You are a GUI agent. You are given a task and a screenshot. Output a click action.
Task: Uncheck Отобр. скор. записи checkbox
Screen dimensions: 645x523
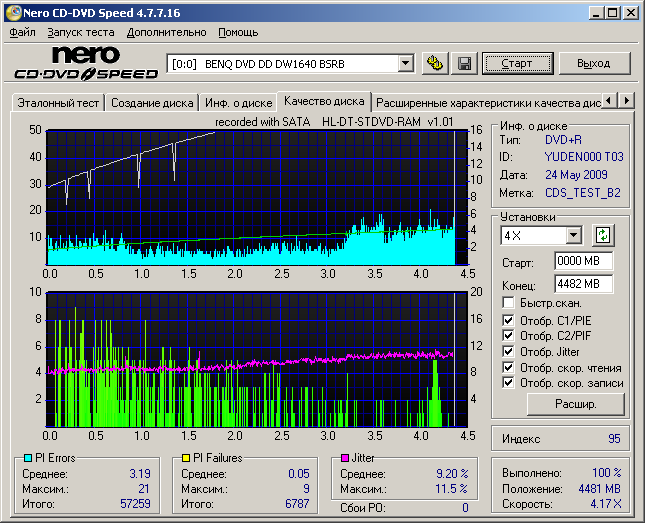coord(508,382)
